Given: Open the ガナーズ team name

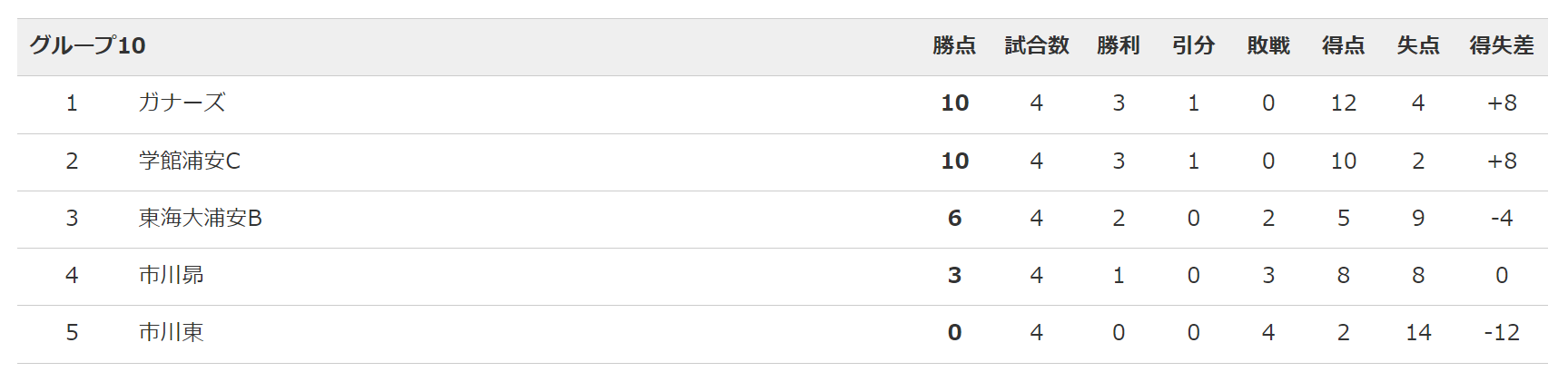Looking at the screenshot, I should 182,103.
